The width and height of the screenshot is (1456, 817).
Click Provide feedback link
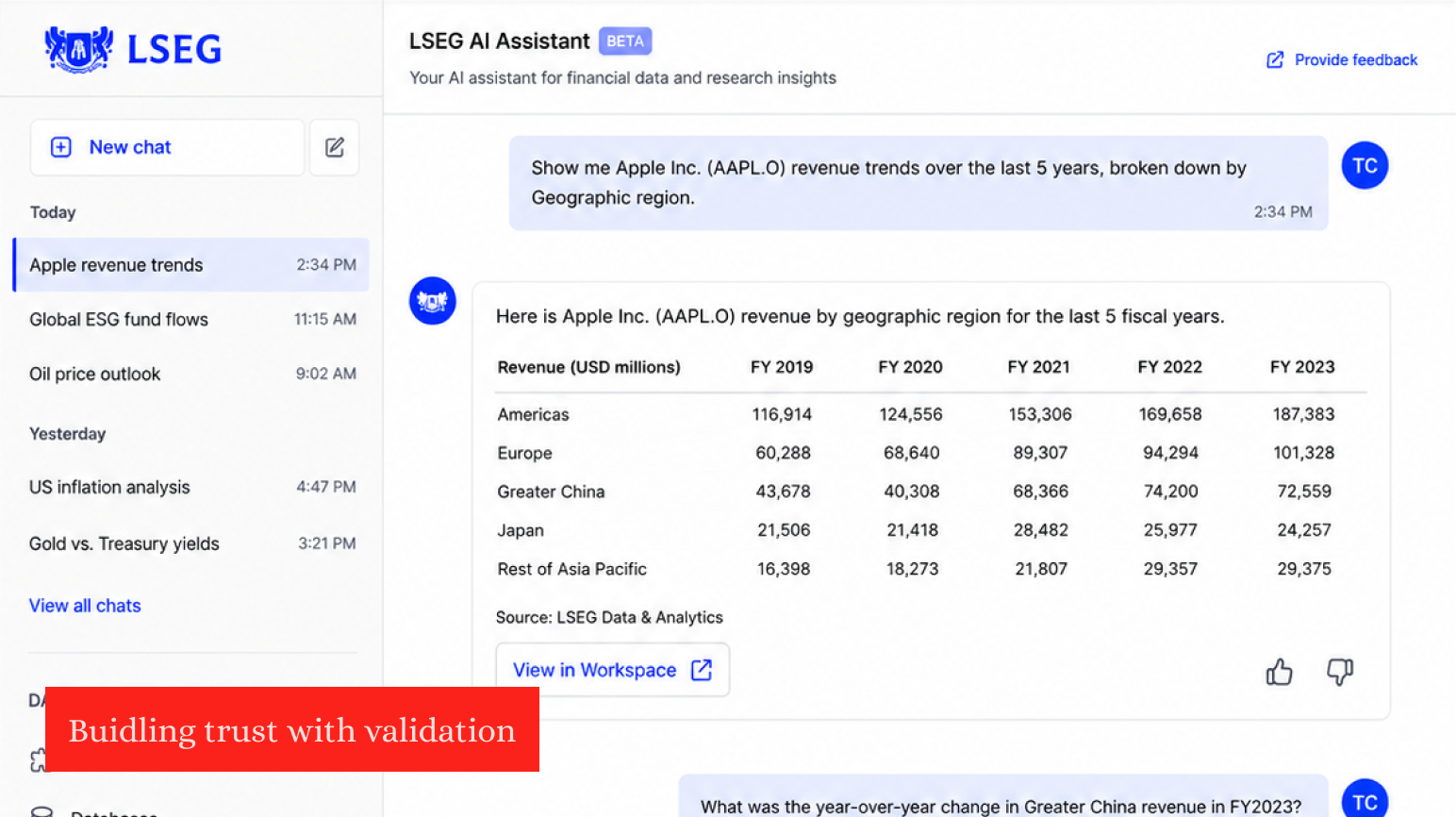click(1342, 59)
